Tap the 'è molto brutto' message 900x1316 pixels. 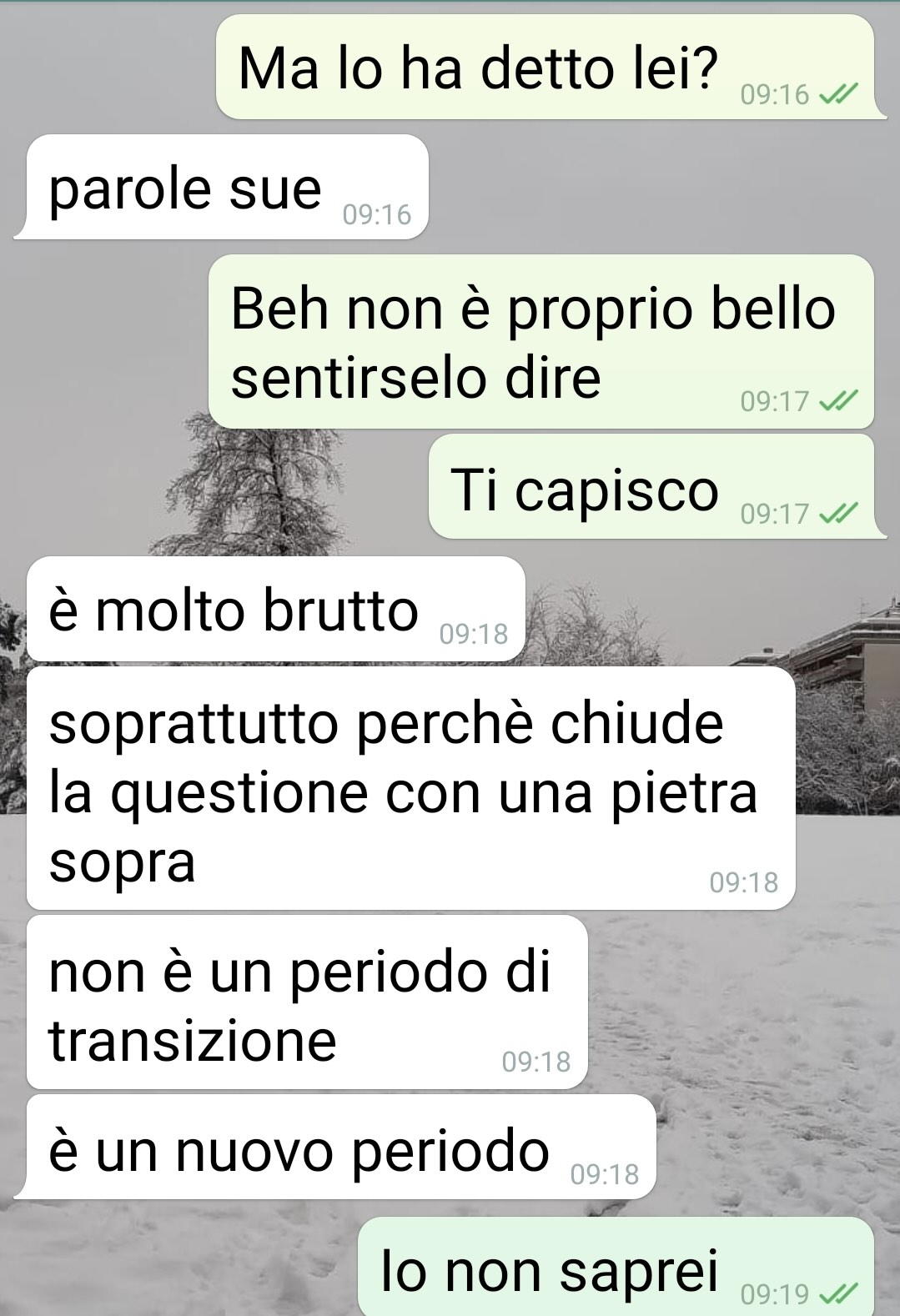click(x=276, y=609)
